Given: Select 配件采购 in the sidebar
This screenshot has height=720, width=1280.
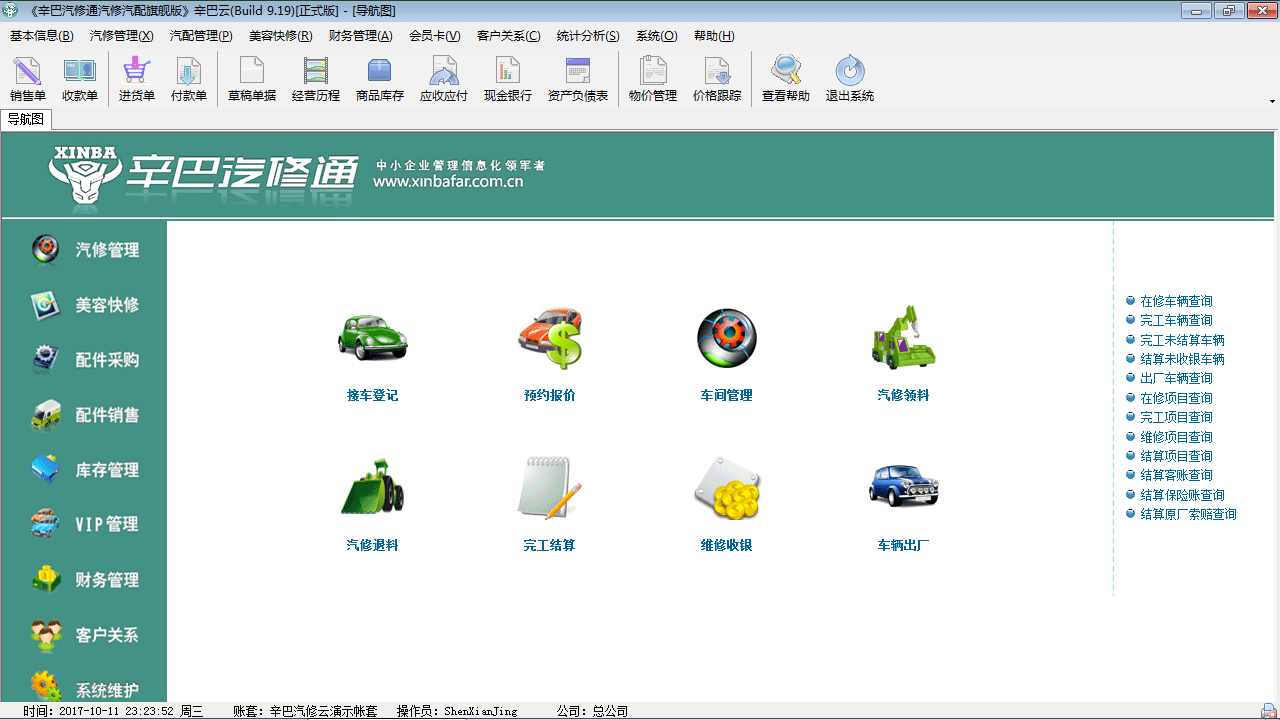Looking at the screenshot, I should 85,360.
